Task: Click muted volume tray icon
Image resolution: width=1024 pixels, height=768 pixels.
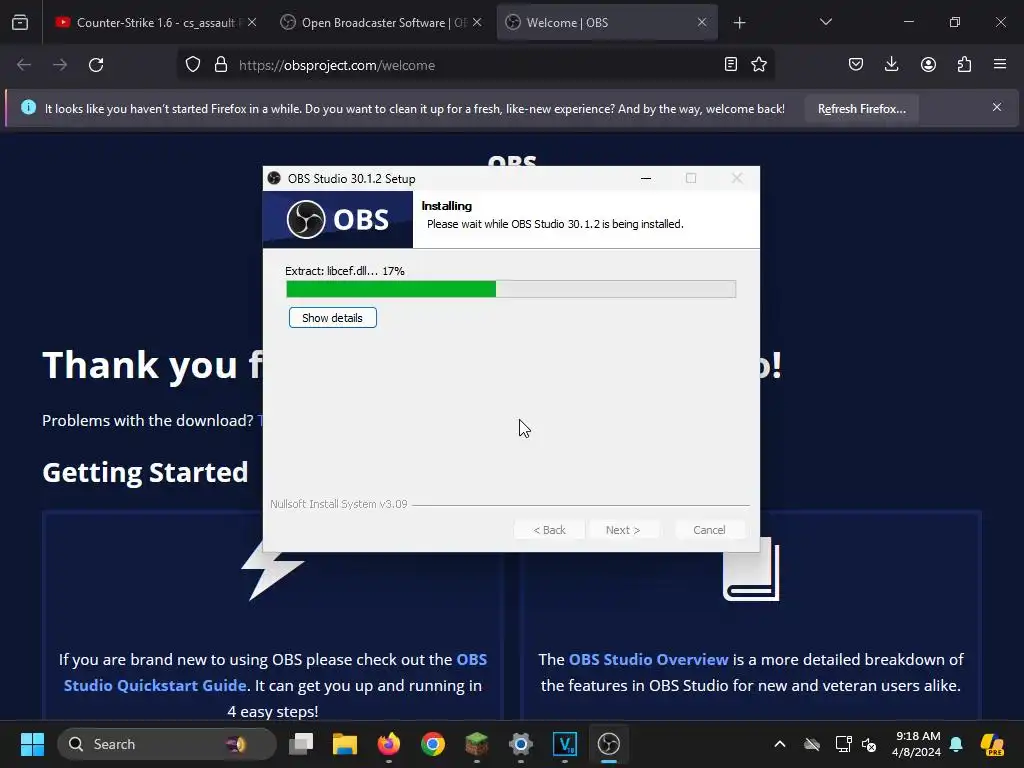Action: click(869, 744)
